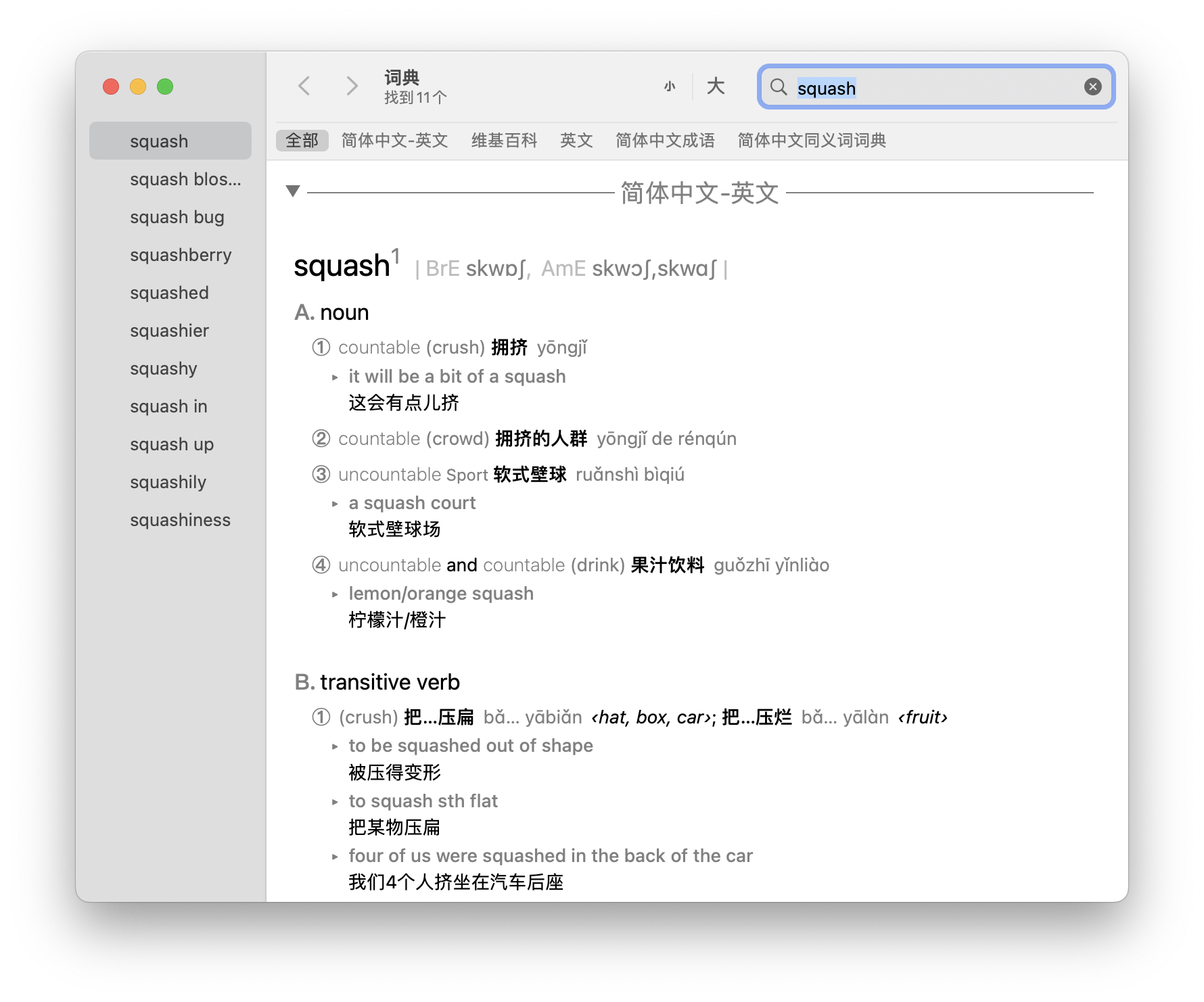This screenshot has width=1204, height=1002.
Task: Click the 找到11个 result count
Action: [x=415, y=98]
